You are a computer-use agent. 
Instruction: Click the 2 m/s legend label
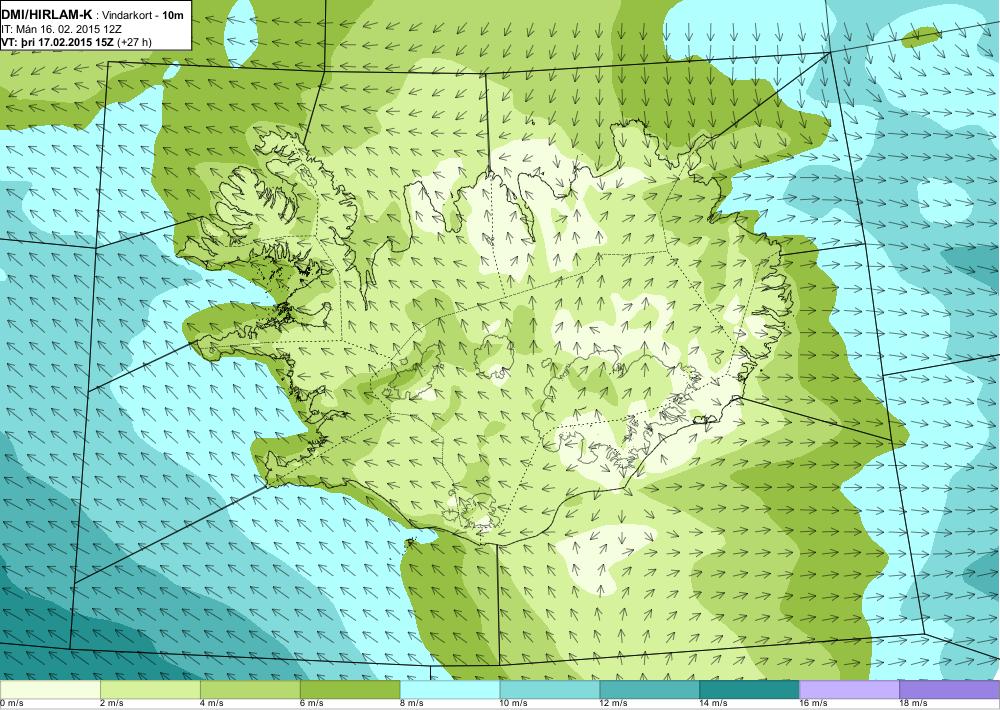click(112, 703)
